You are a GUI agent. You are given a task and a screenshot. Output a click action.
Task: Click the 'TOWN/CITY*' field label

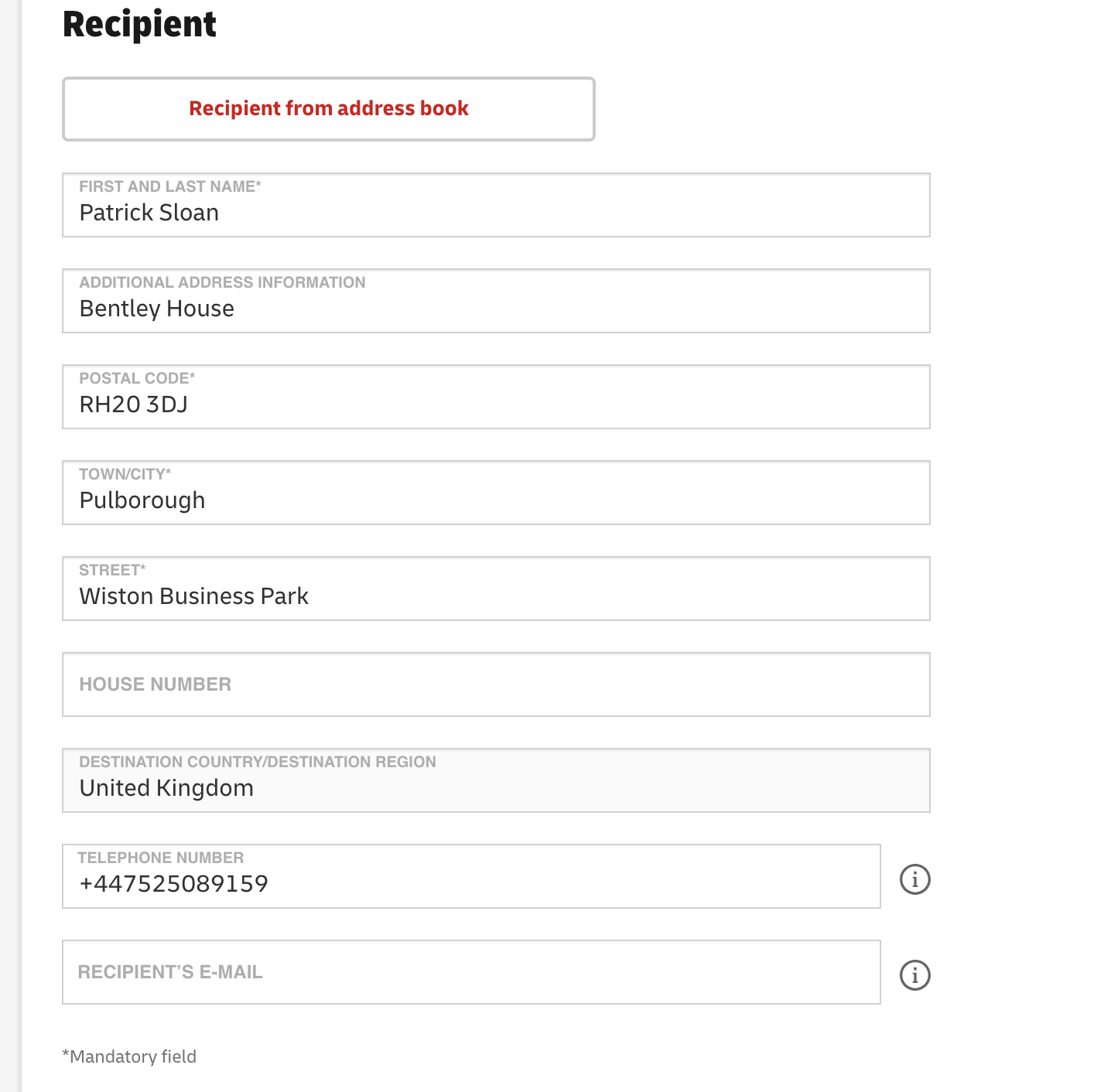tap(125, 474)
